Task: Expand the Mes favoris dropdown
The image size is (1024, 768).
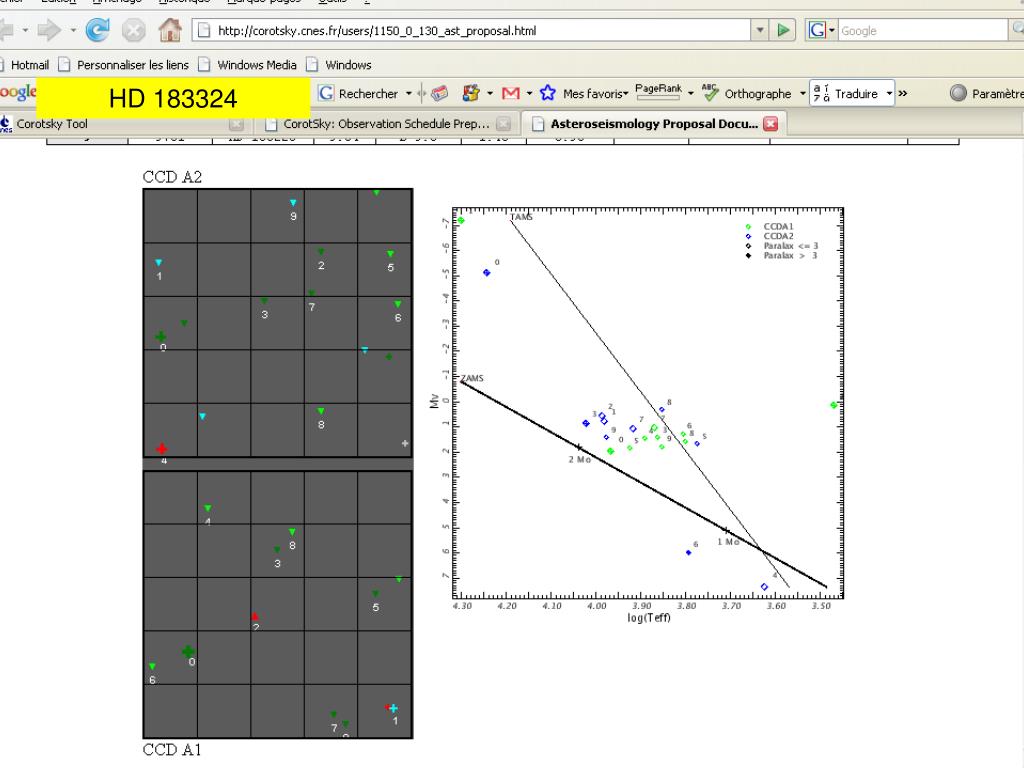Action: tap(626, 93)
